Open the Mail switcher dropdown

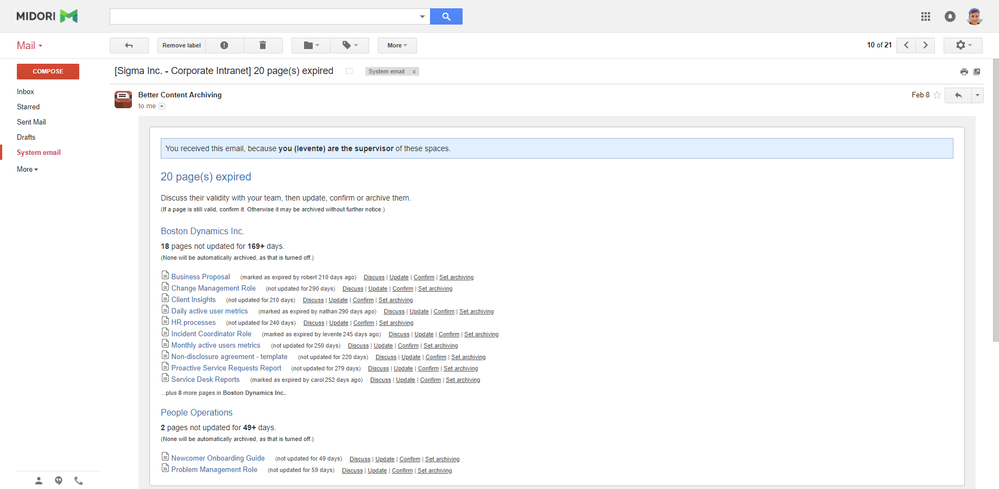[x=29, y=46]
